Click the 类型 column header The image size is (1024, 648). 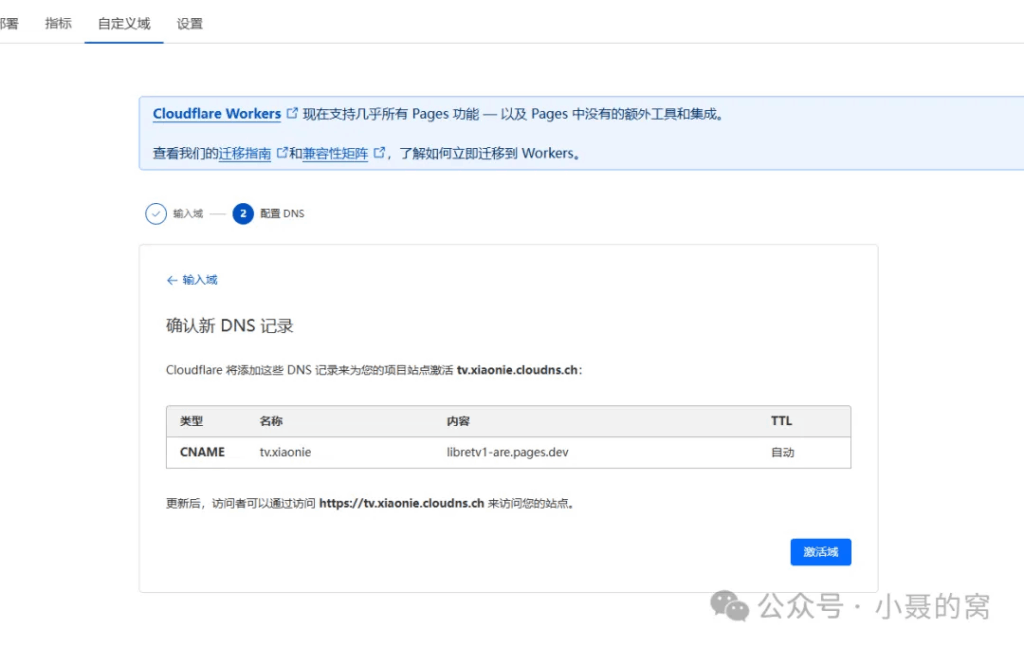[191, 421]
